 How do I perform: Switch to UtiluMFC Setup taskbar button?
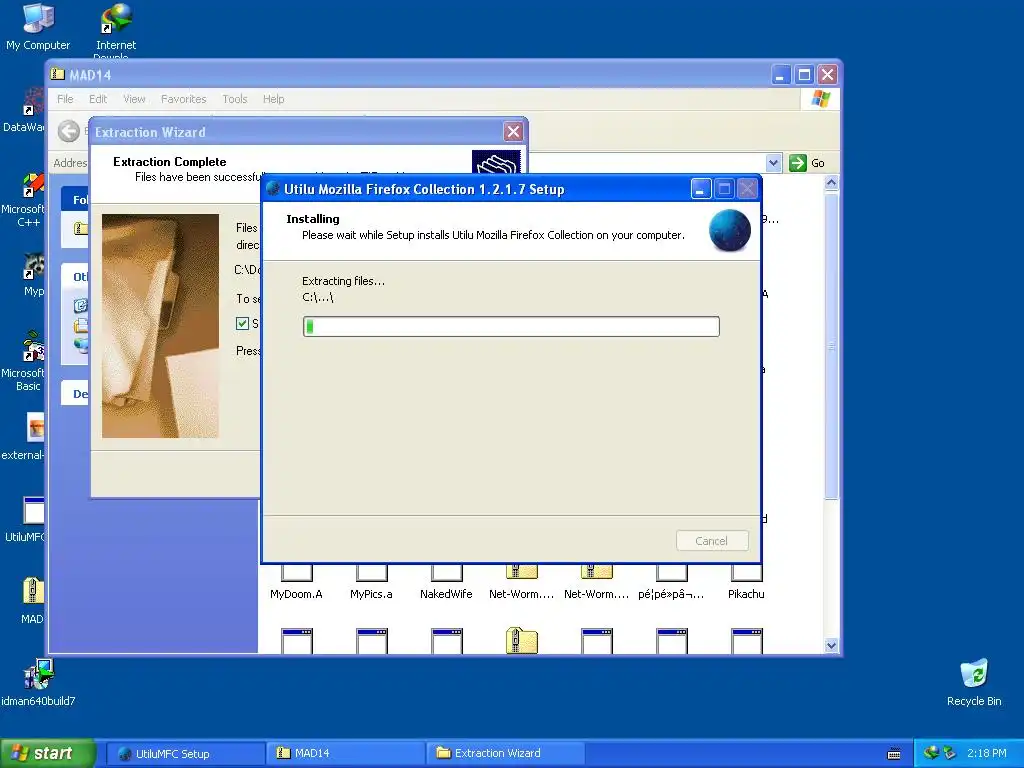185,754
